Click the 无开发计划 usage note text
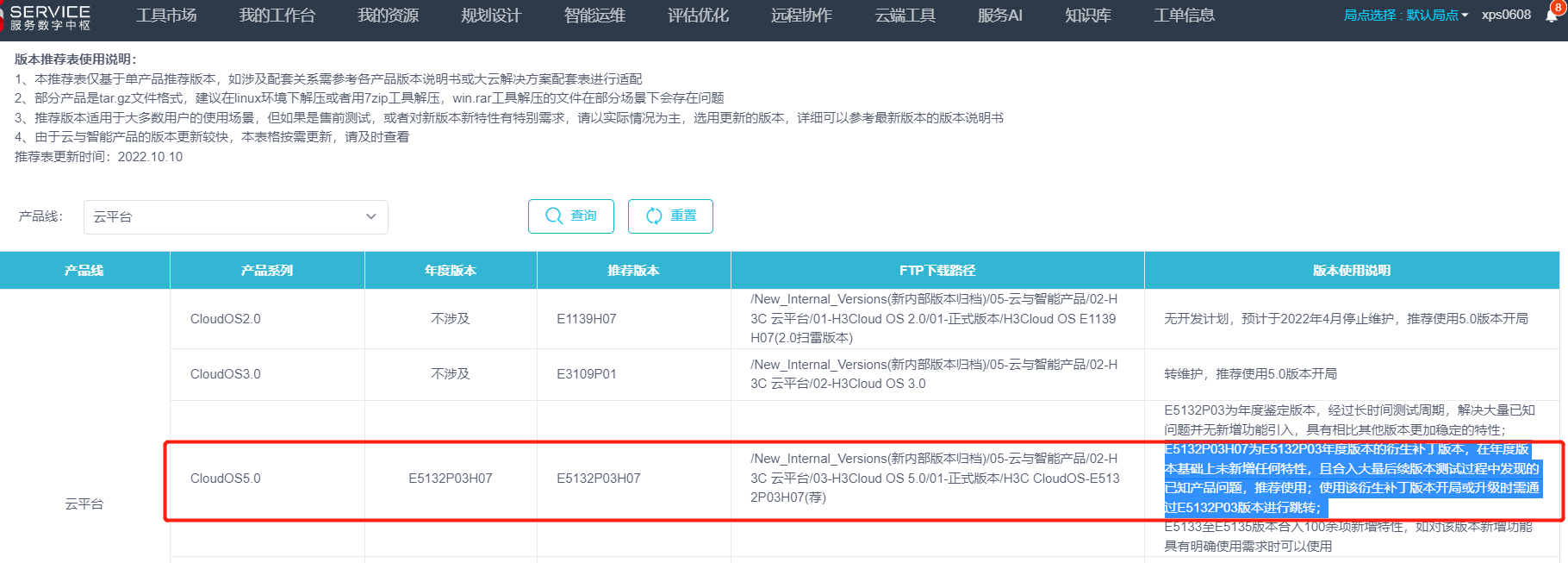Image resolution: width=1568 pixels, height=563 pixels. 1346,319
